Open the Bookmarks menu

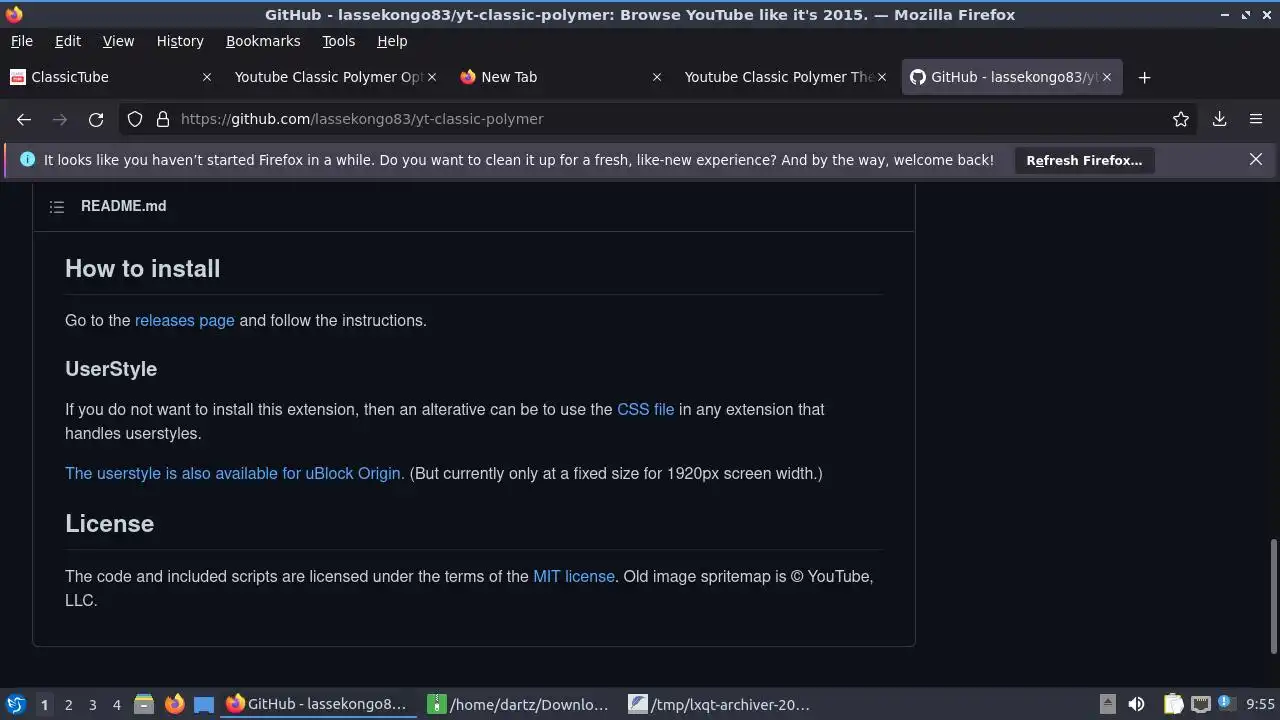click(x=263, y=41)
